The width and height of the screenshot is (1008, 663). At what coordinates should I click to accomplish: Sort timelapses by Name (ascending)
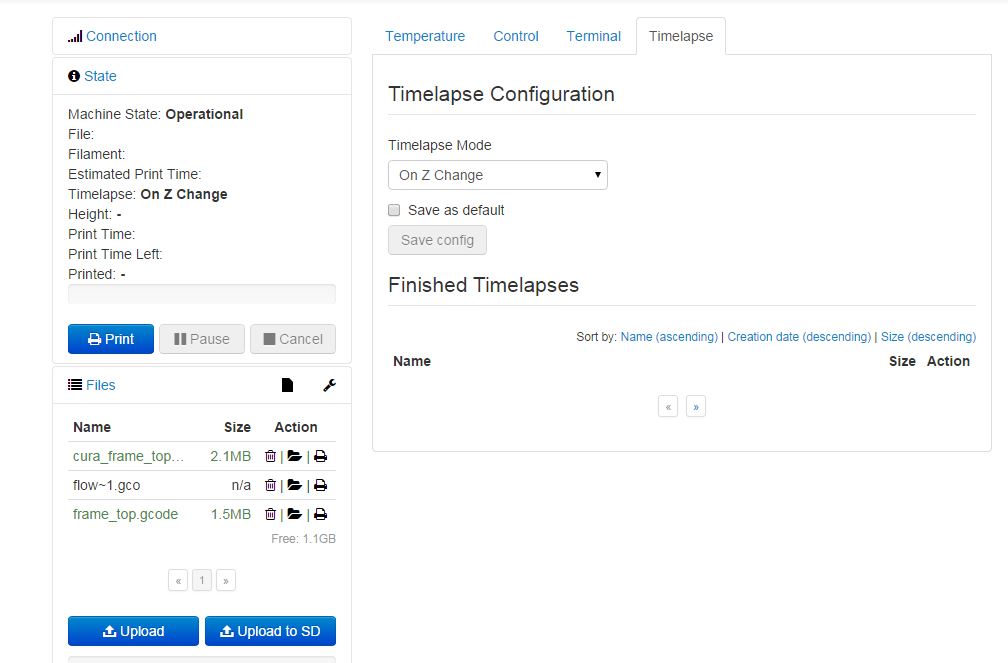point(669,337)
